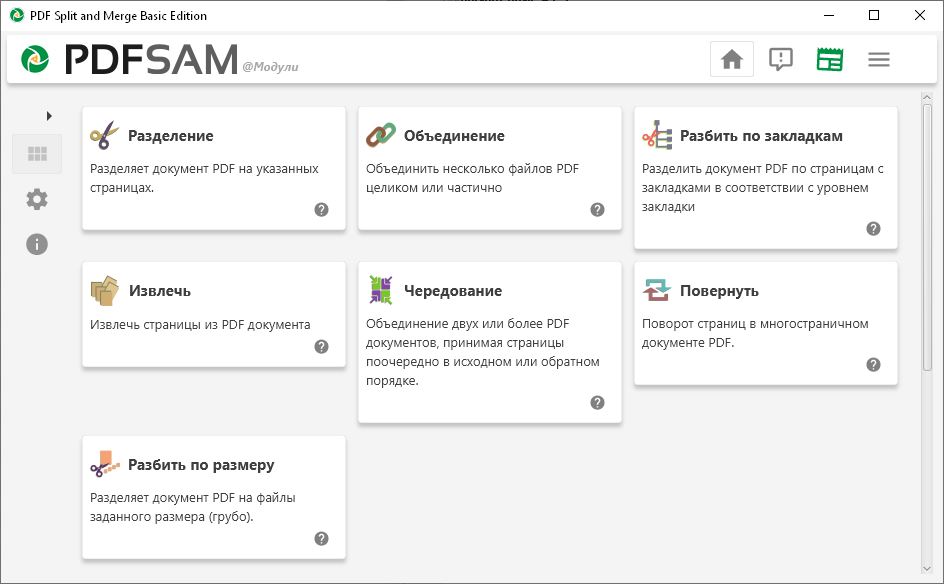The height and width of the screenshot is (584, 944).
Task: Click the Разбить по размеру icon
Action: [104, 465]
